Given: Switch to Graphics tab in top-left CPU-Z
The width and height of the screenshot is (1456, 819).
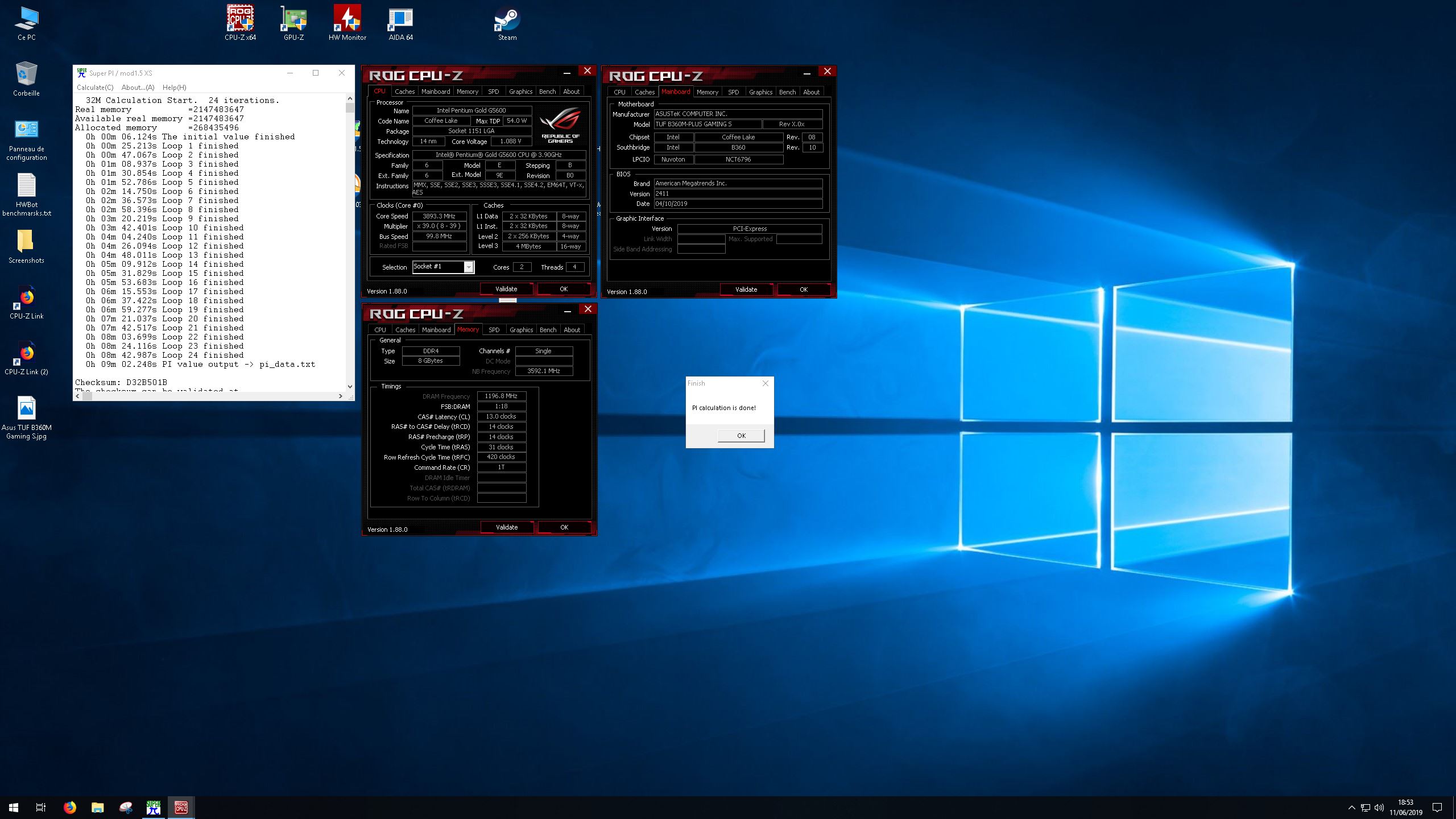Looking at the screenshot, I should tap(520, 92).
